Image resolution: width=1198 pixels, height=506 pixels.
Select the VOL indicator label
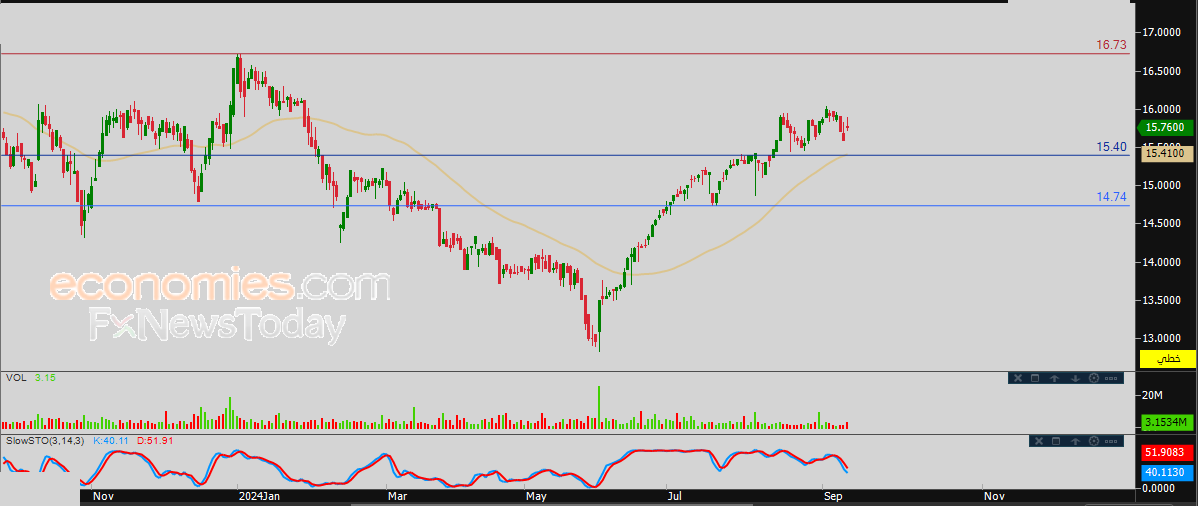pos(14,378)
